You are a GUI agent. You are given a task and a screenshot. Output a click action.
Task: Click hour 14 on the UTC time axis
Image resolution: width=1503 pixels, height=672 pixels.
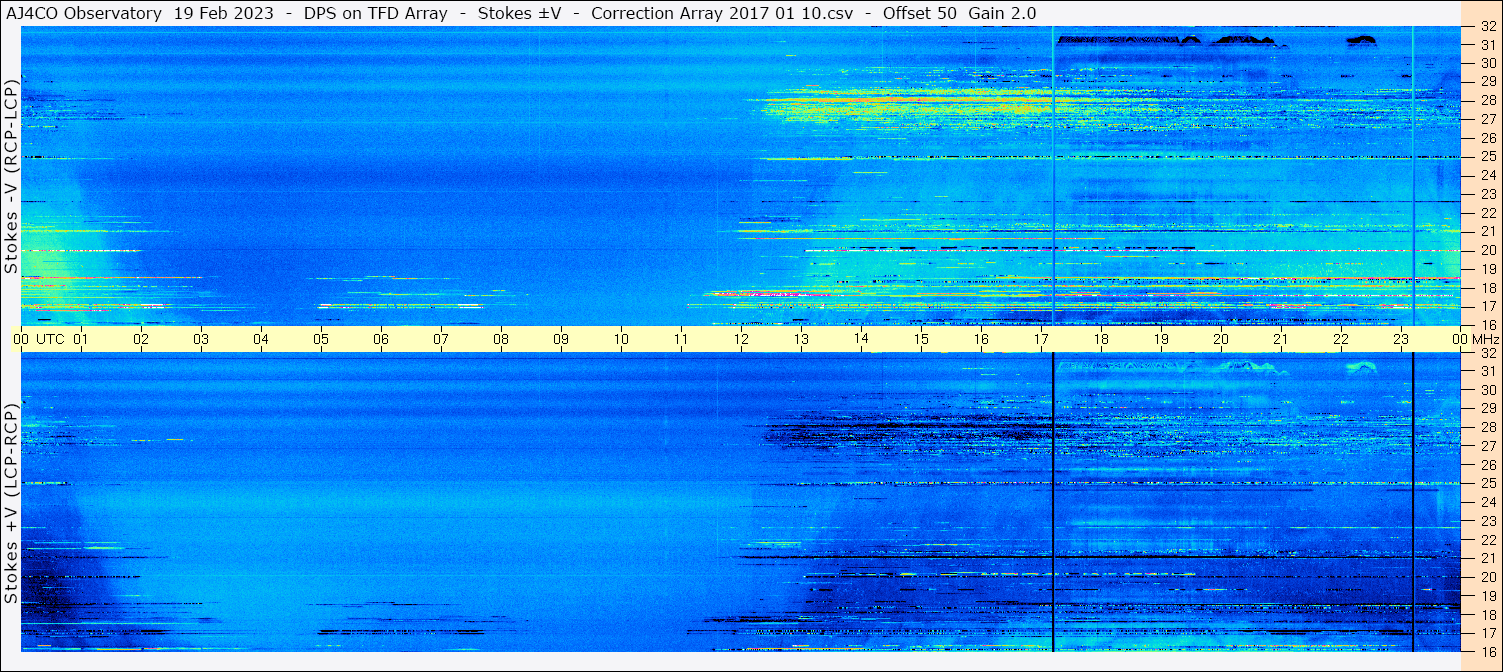861,339
